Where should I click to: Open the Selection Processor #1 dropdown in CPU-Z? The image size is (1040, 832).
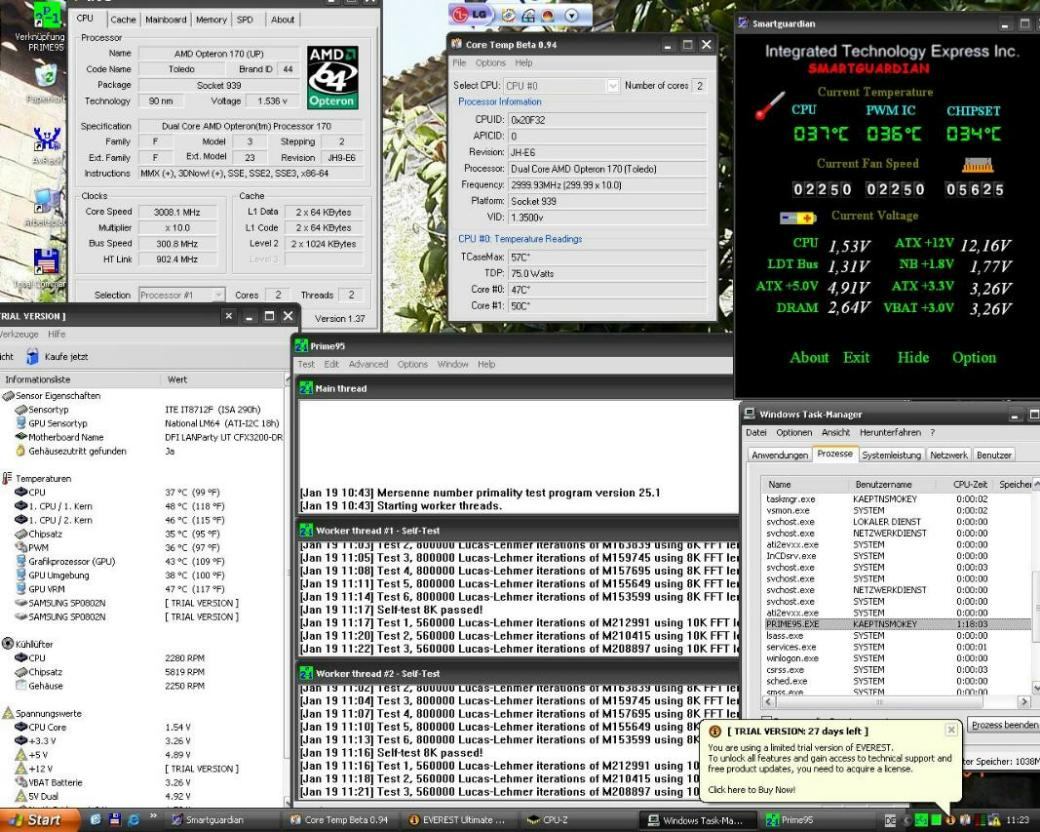[x=218, y=295]
